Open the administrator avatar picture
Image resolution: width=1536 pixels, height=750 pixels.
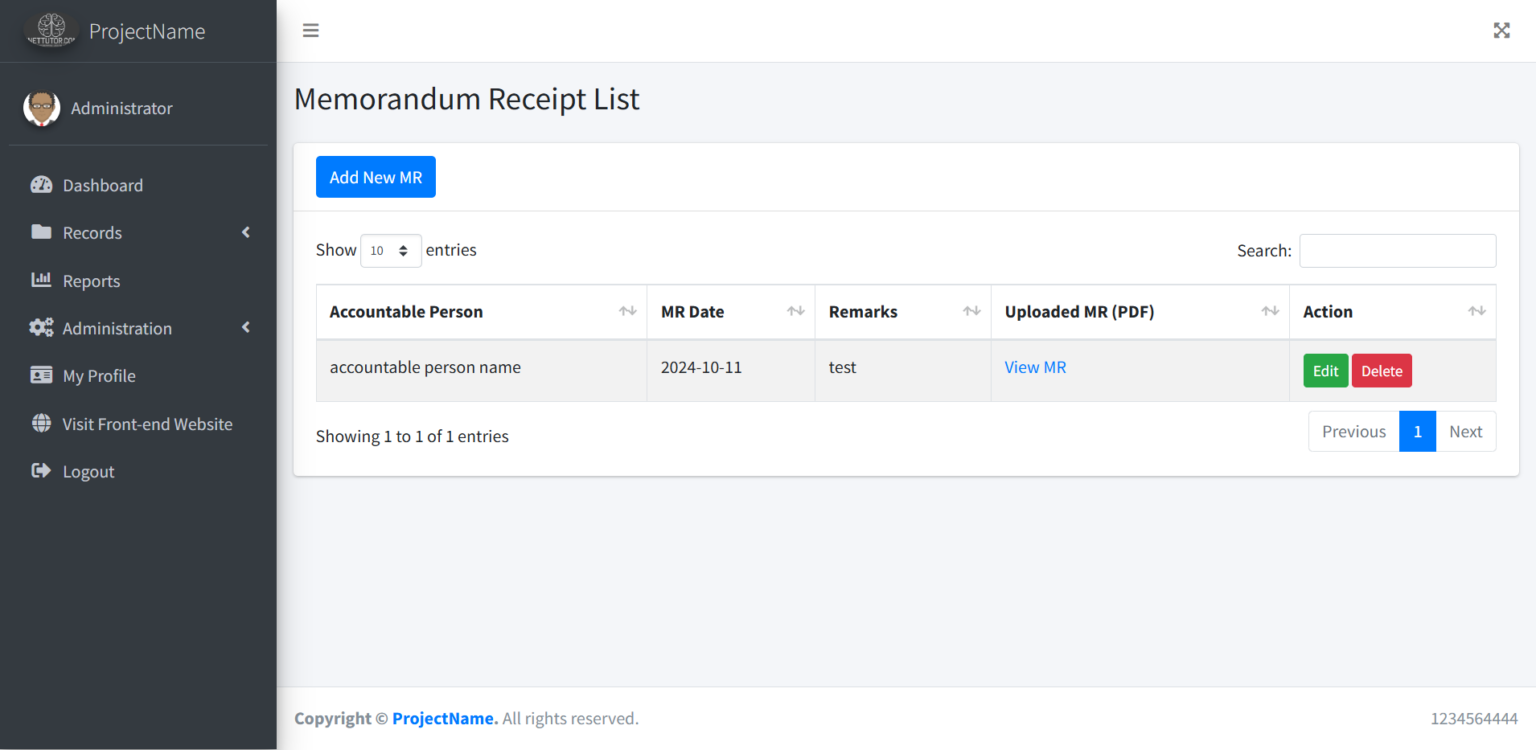41,108
